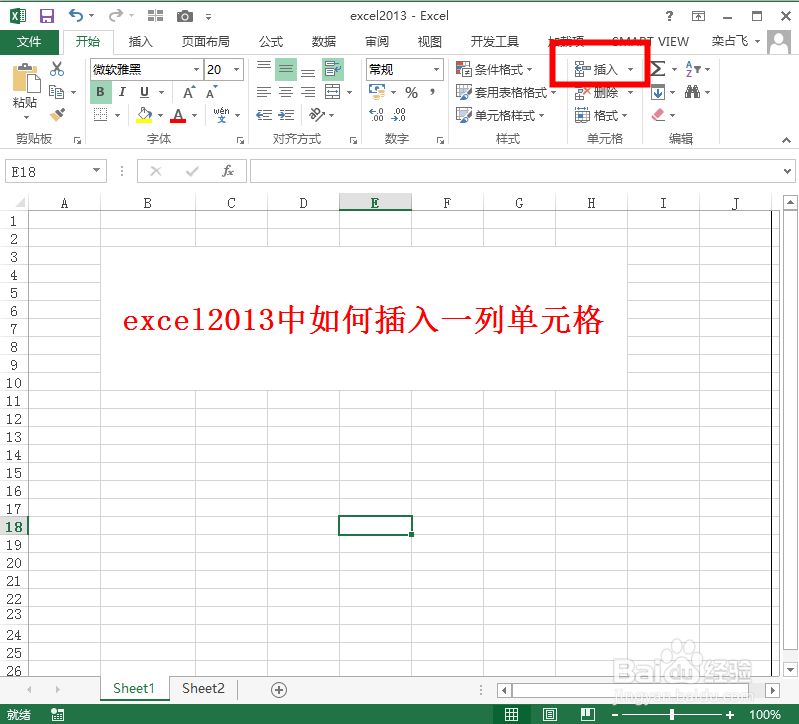Switch to the 审阅 review tab

click(377, 42)
